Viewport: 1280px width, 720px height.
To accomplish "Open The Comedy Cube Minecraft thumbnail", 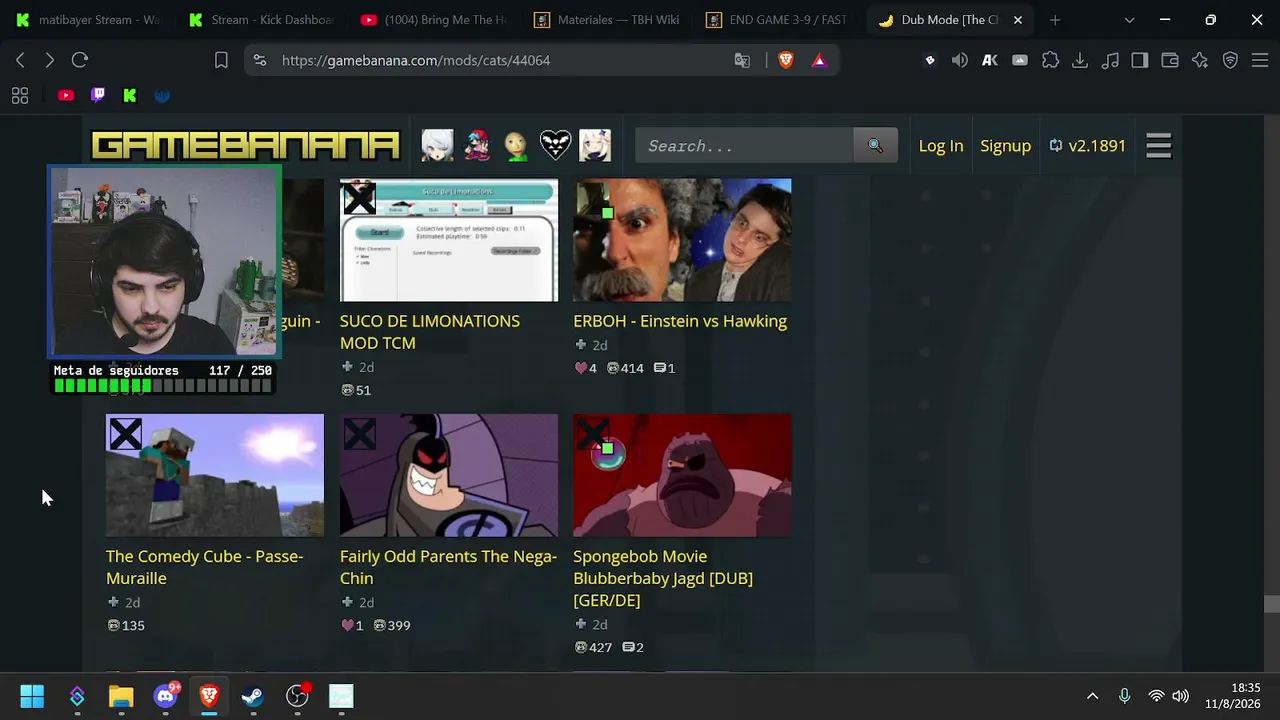I will [215, 475].
